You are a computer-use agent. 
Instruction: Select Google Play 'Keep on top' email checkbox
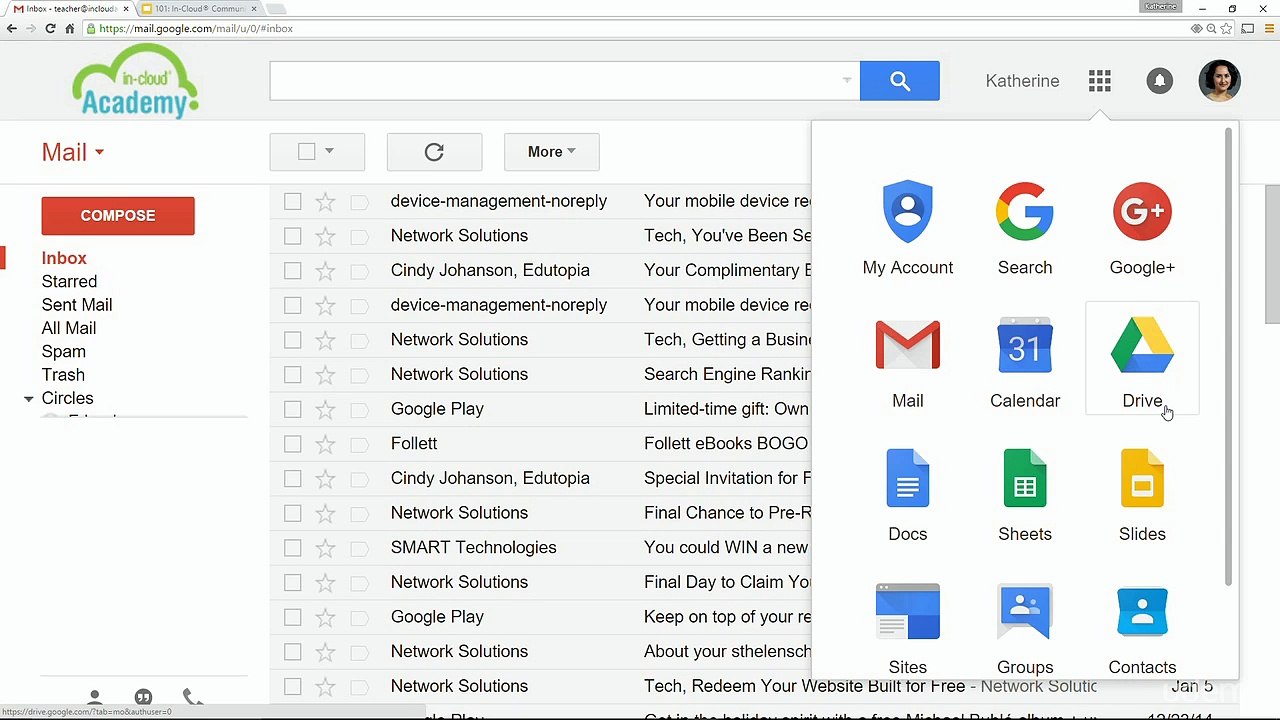click(292, 617)
